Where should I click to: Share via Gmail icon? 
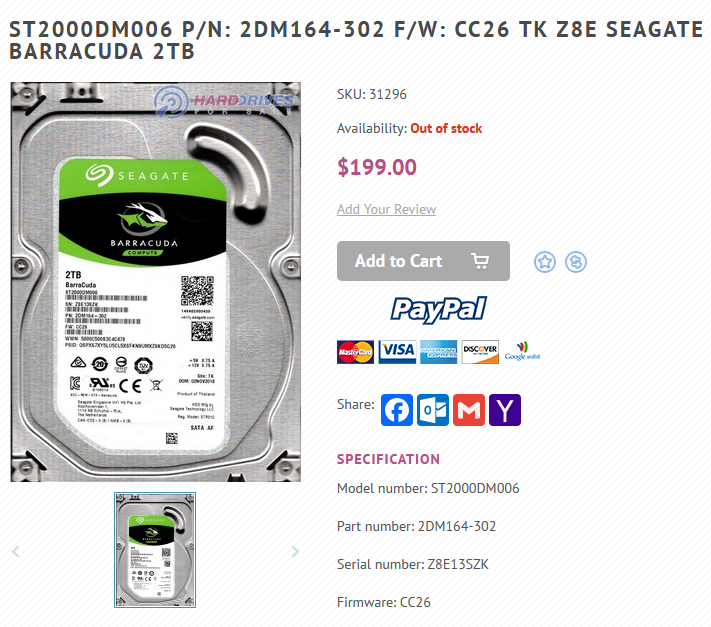point(469,410)
